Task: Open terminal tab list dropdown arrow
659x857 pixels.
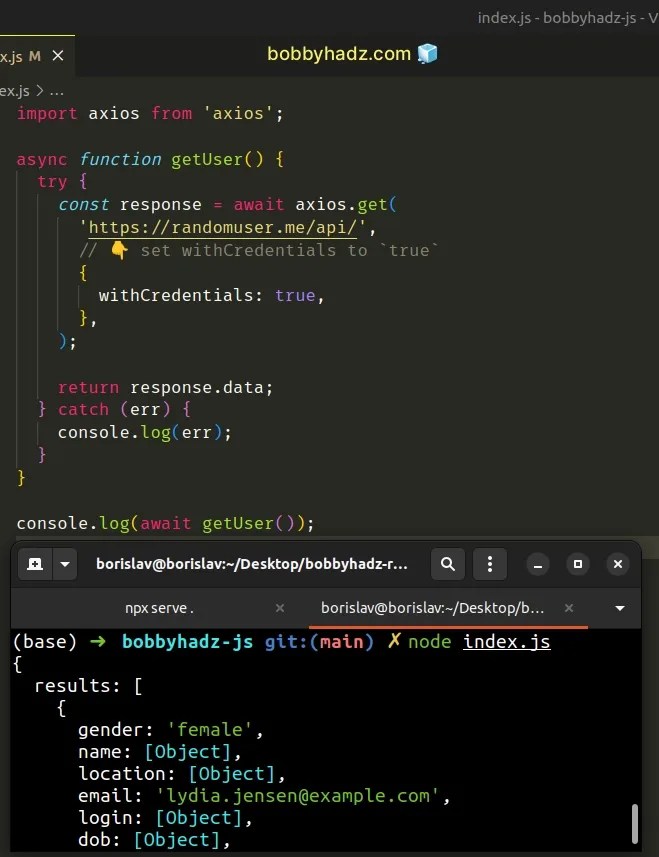Action: click(x=620, y=608)
